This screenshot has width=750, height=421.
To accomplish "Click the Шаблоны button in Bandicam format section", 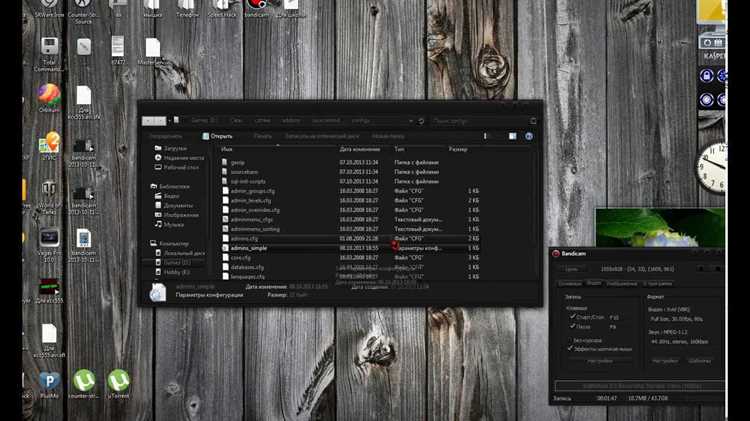I will tap(699, 361).
